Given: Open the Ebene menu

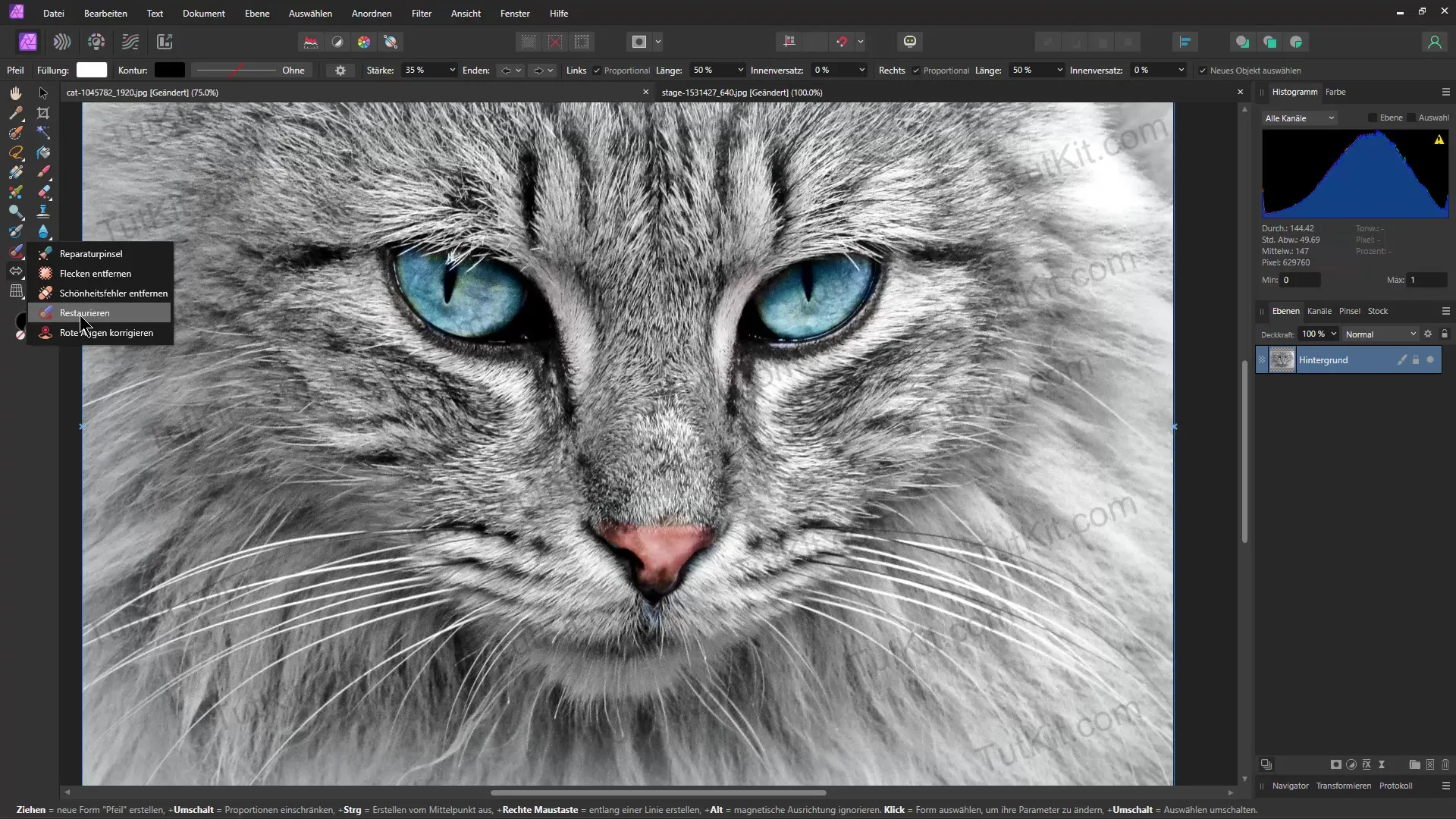Looking at the screenshot, I should pyautogui.click(x=257, y=13).
